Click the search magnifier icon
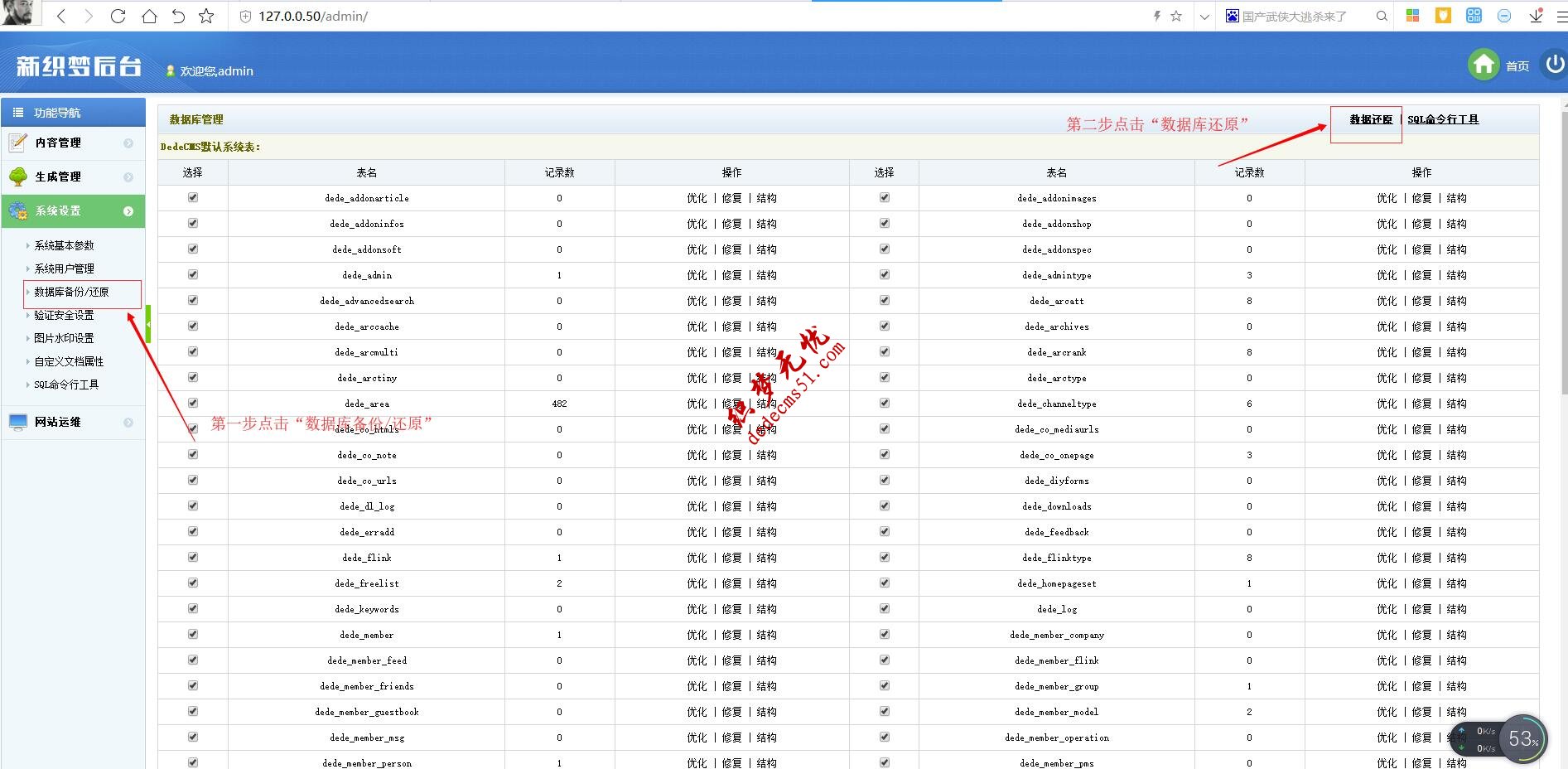 click(x=1382, y=16)
